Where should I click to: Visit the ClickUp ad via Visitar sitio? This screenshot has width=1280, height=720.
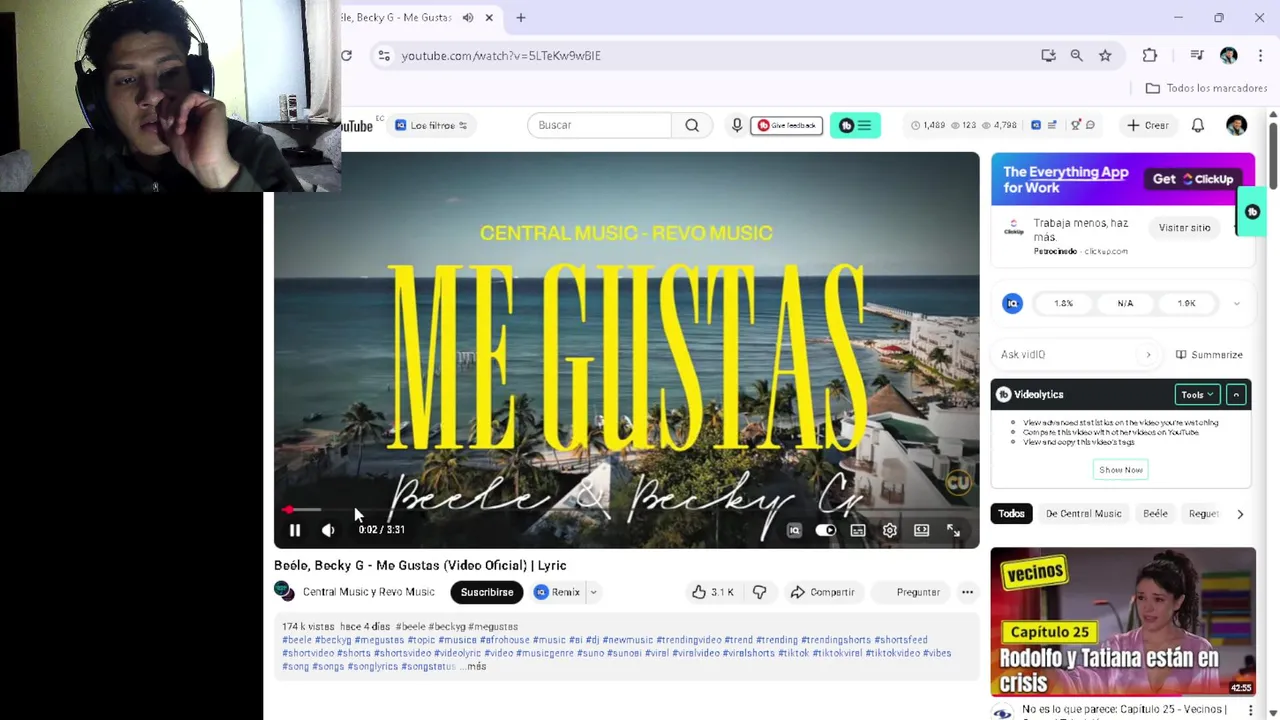click(x=1184, y=227)
